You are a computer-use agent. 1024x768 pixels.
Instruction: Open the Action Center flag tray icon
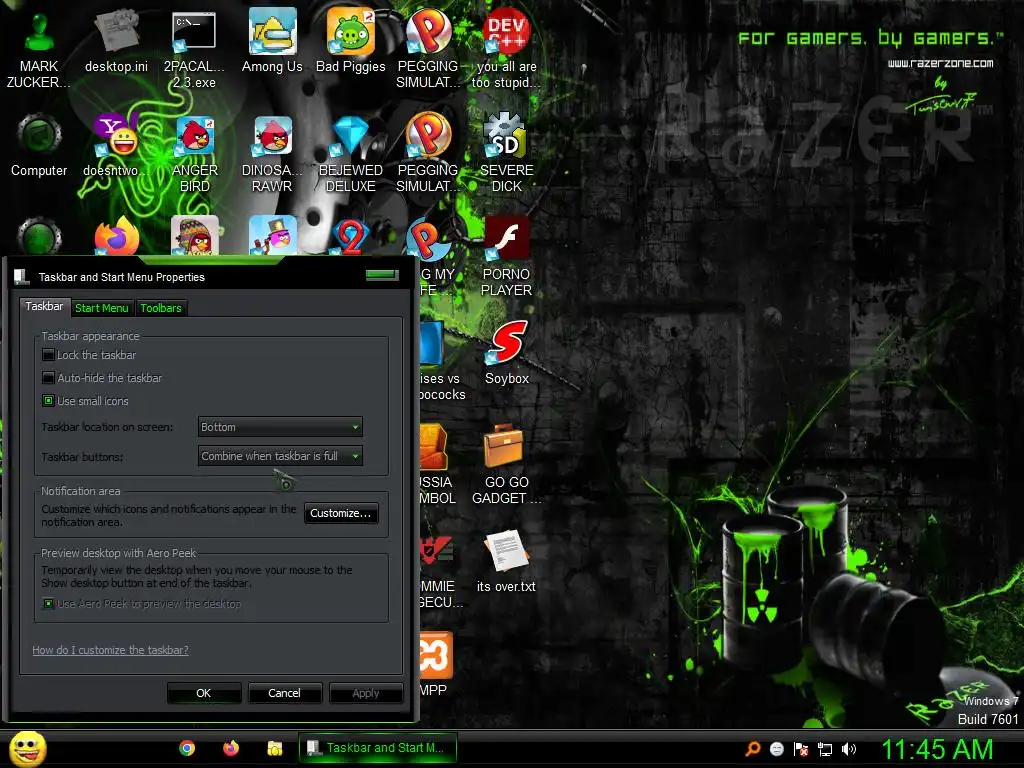(801, 749)
